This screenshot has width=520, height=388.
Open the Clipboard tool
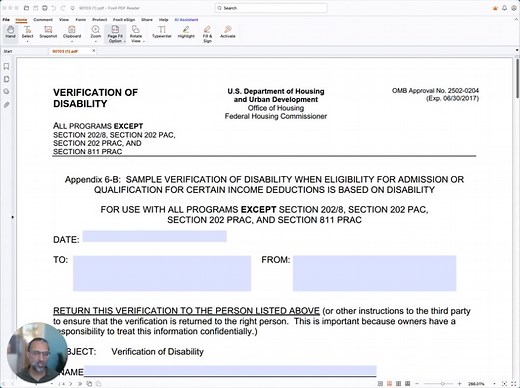click(72, 31)
